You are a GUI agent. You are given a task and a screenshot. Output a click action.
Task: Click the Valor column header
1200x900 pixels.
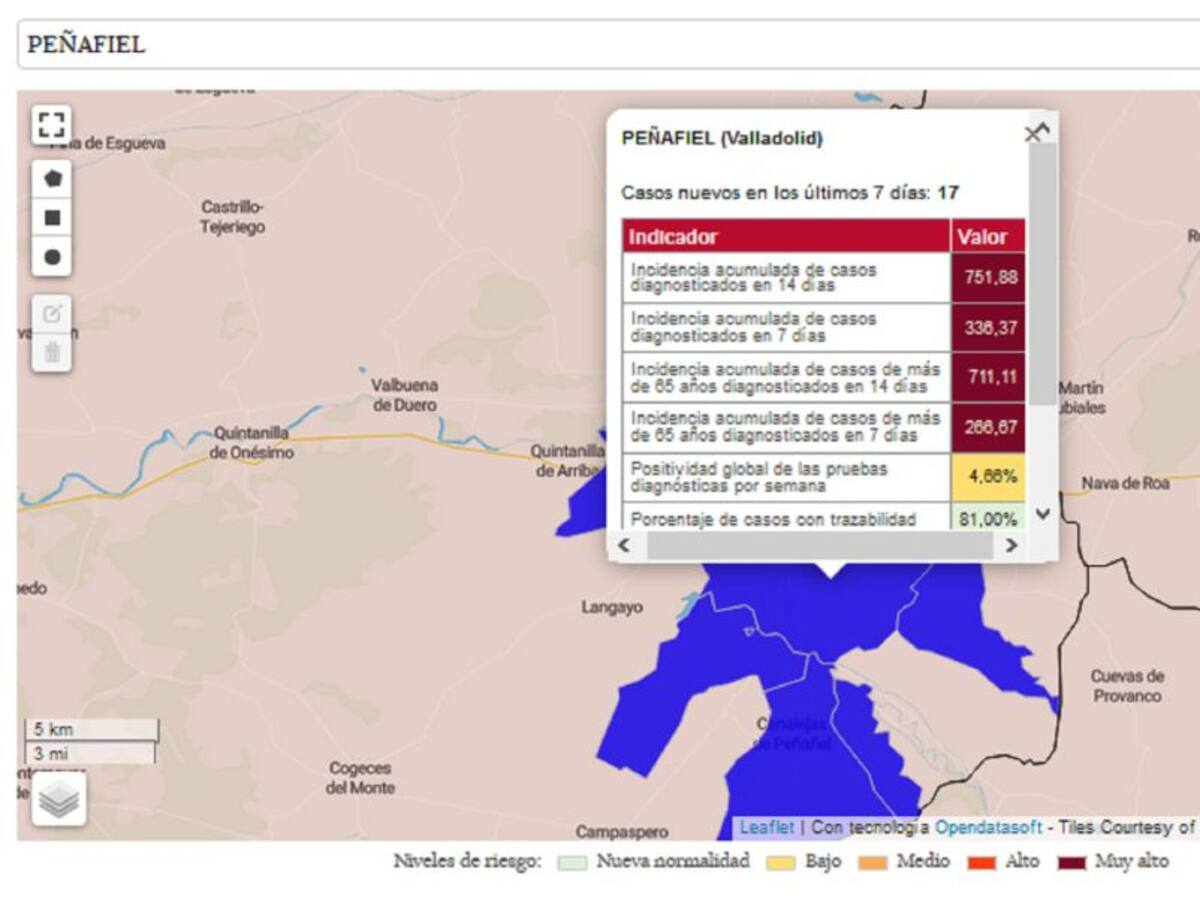[987, 237]
